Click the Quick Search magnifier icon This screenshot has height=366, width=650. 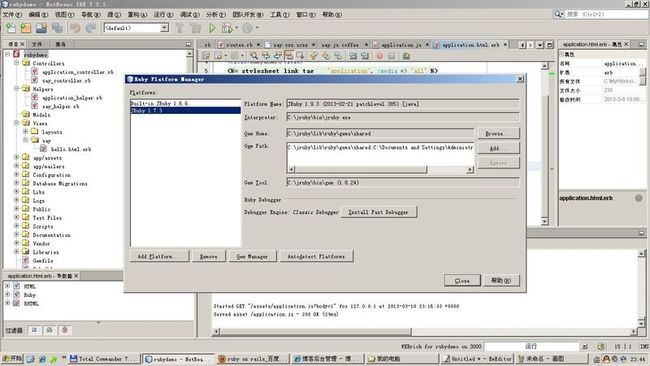point(558,14)
